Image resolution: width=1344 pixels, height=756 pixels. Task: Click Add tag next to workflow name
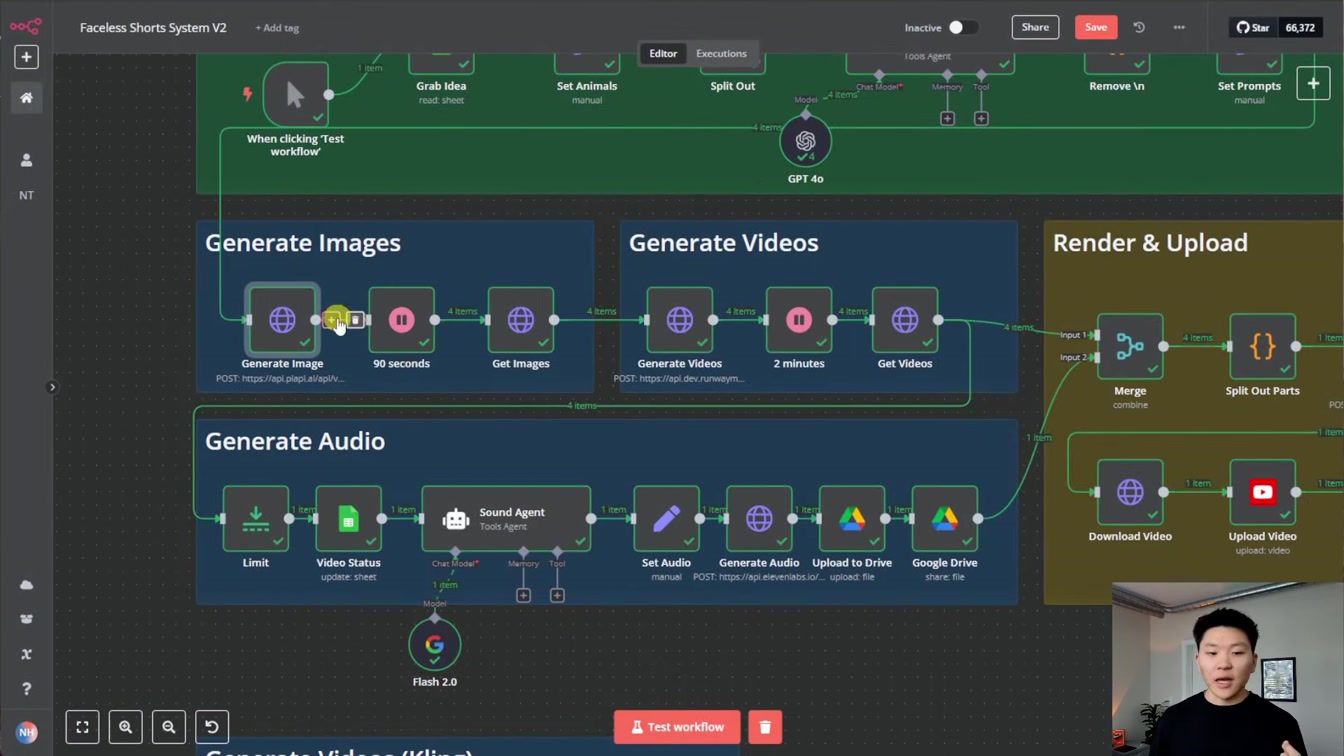click(x=277, y=28)
